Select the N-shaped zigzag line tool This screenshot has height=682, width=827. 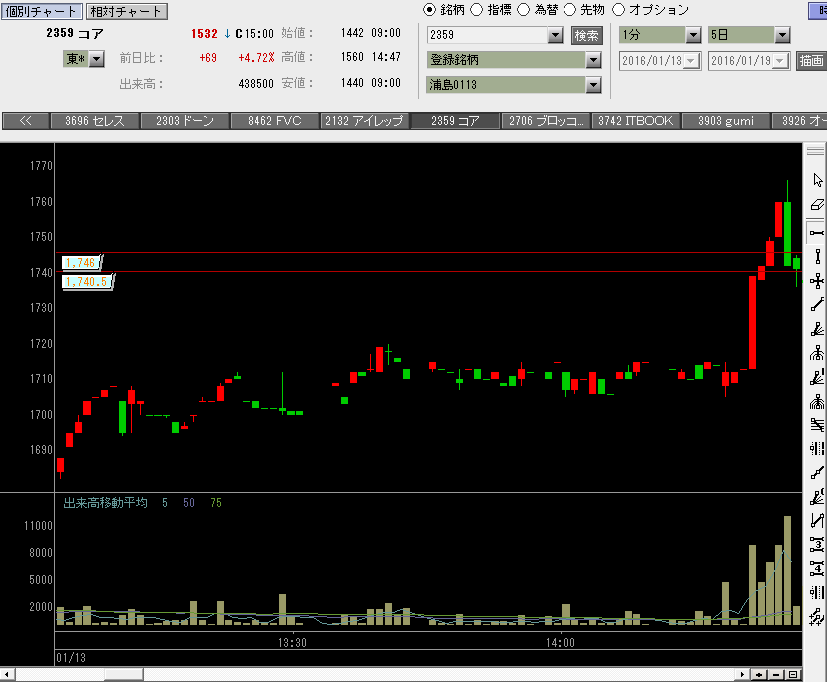817,521
